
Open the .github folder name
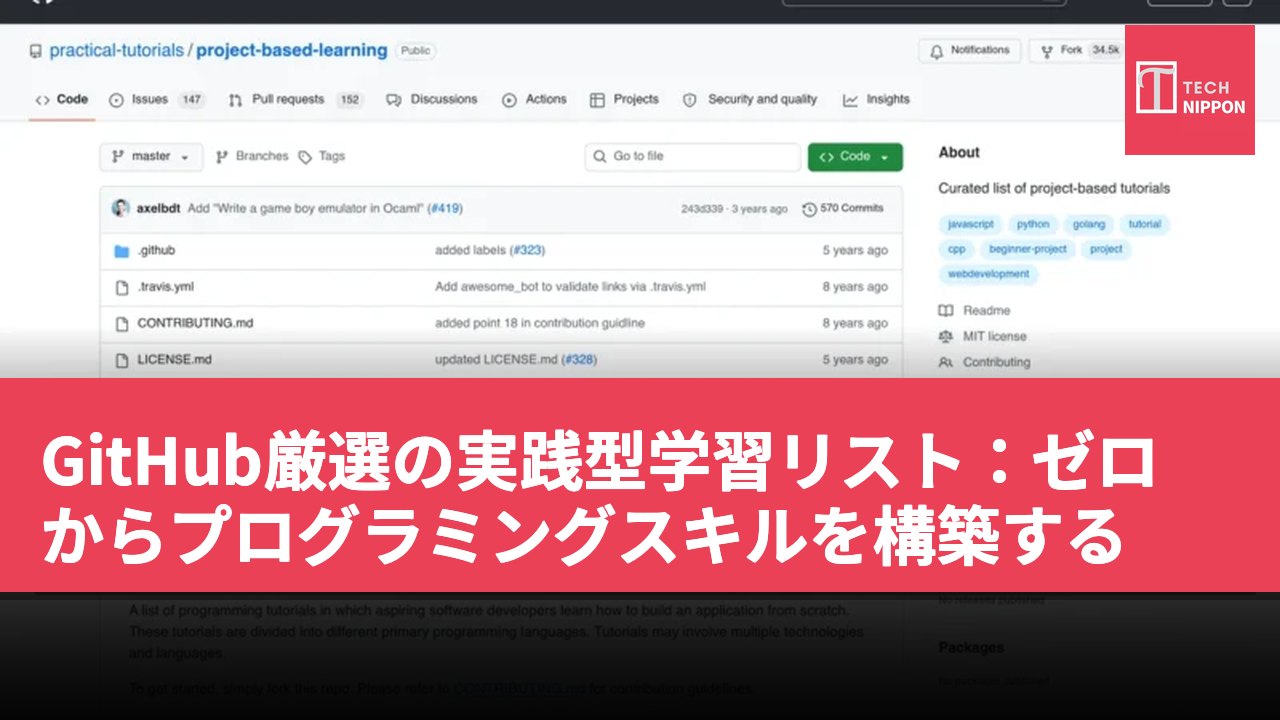point(156,251)
